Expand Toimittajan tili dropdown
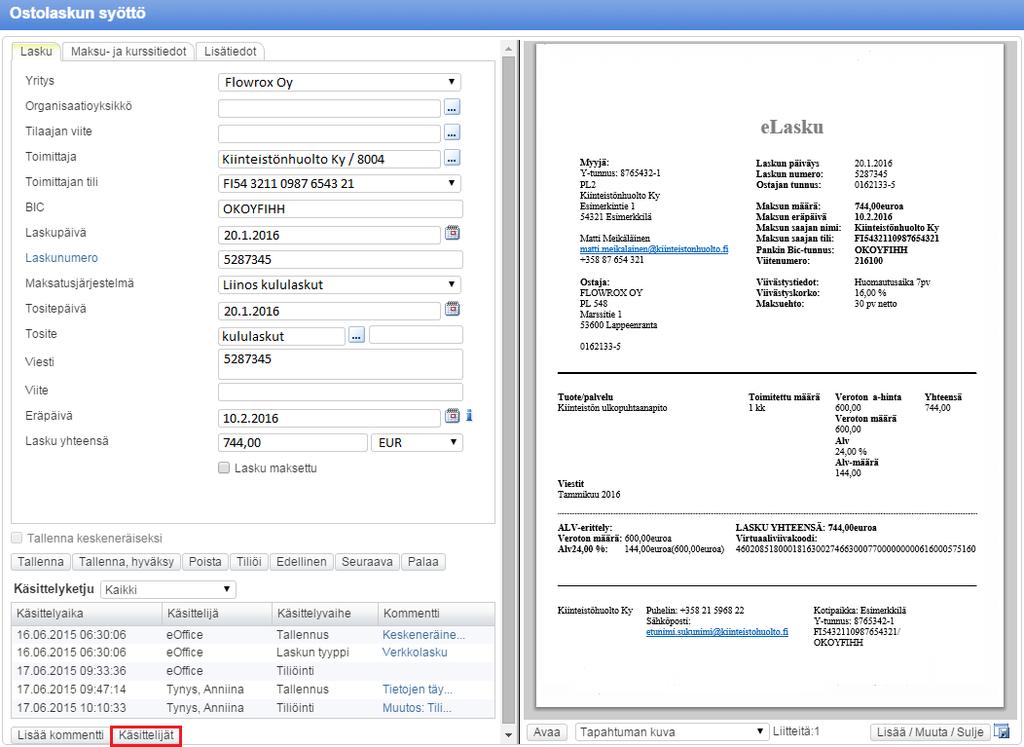 [x=340, y=183]
